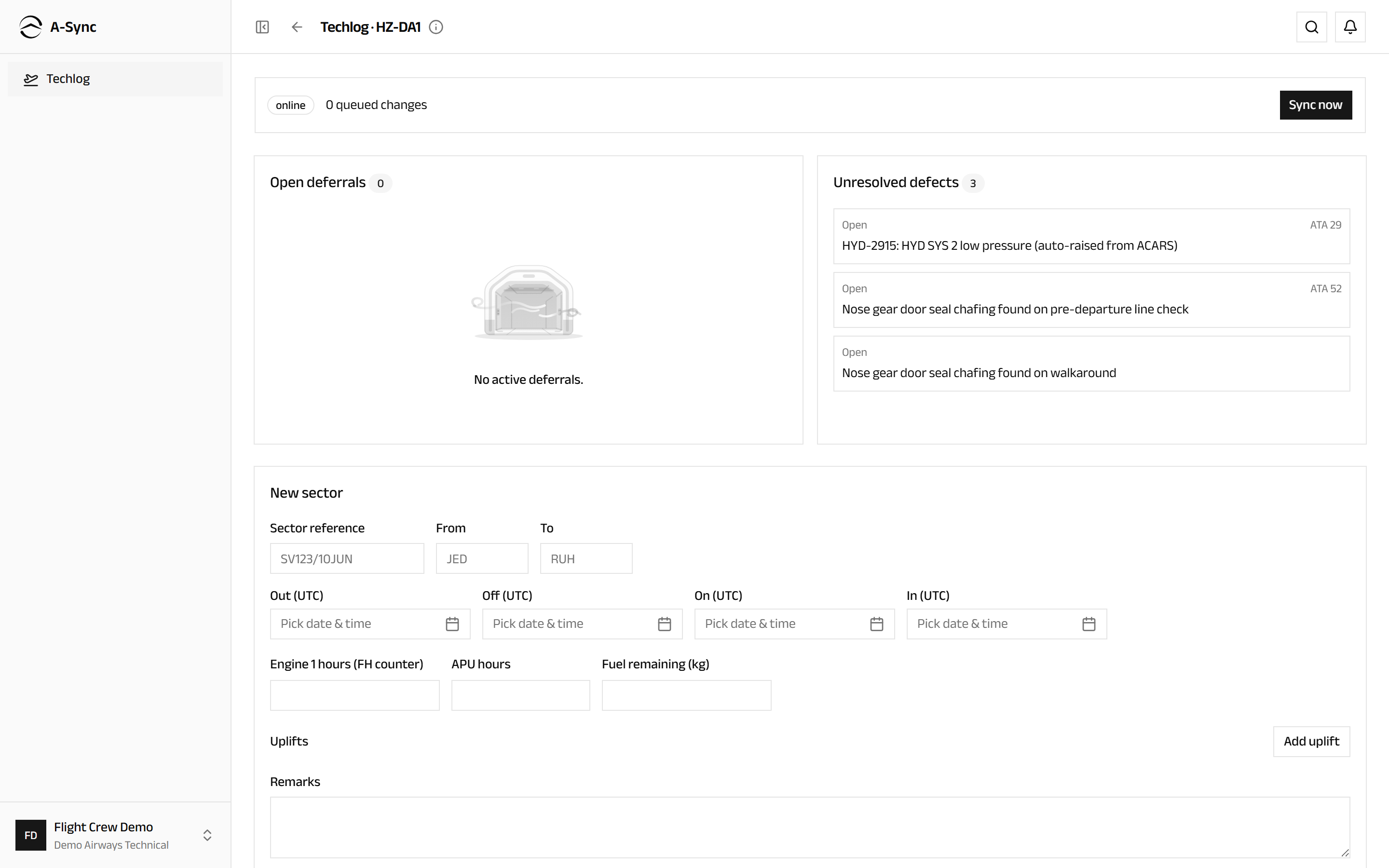Image resolution: width=1389 pixels, height=868 pixels.
Task: Open calendar icon for In (UTC)
Action: coord(1089,624)
